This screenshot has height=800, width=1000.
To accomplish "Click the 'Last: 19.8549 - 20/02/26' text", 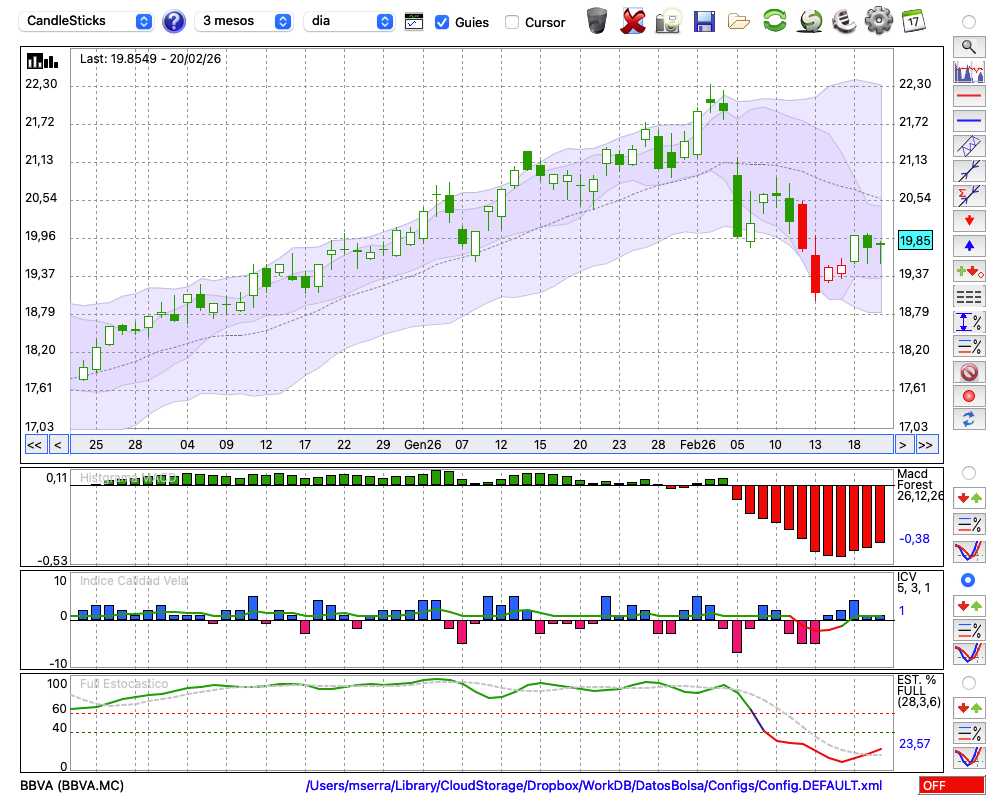I will point(151,59).
